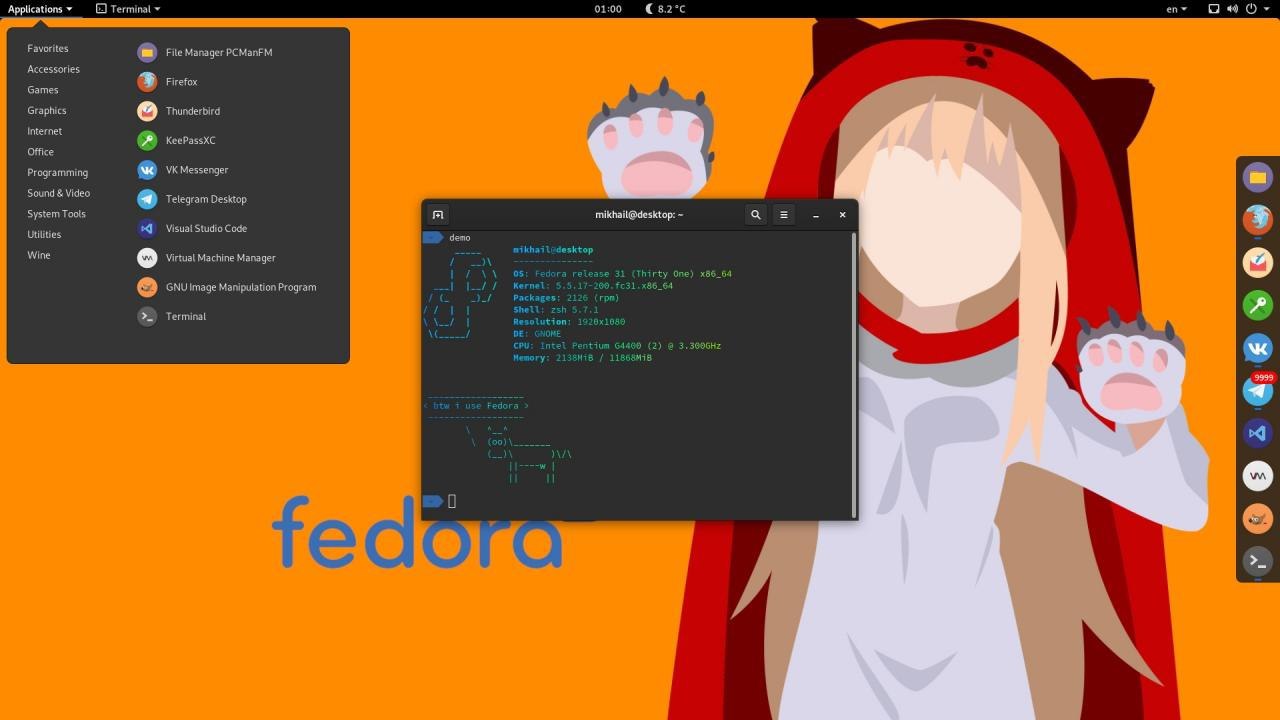Click the terminal title mikhail@desktop: ~
The width and height of the screenshot is (1280, 720).
639,215
